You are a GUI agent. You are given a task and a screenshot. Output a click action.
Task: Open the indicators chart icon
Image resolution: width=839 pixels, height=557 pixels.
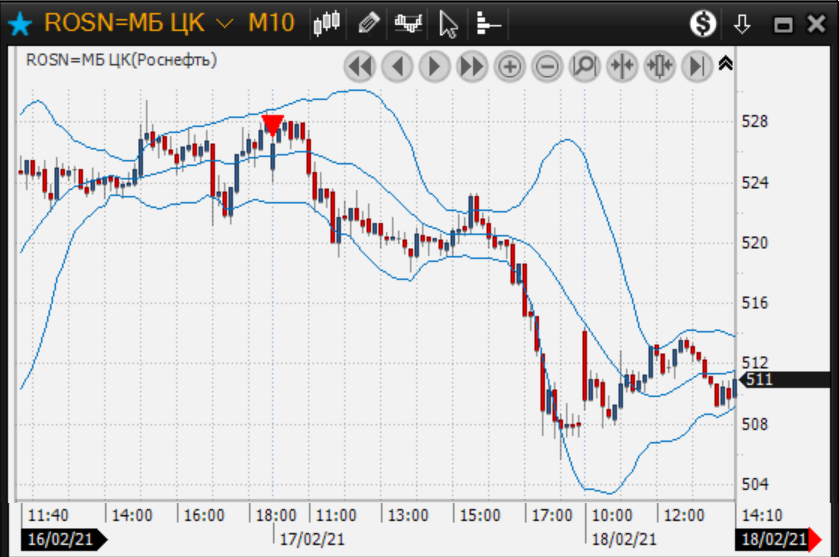point(408,23)
